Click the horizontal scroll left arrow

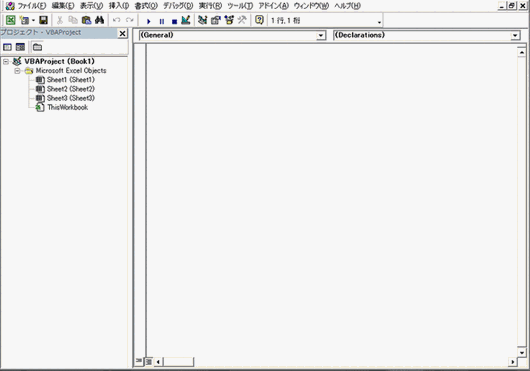[x=158, y=362]
